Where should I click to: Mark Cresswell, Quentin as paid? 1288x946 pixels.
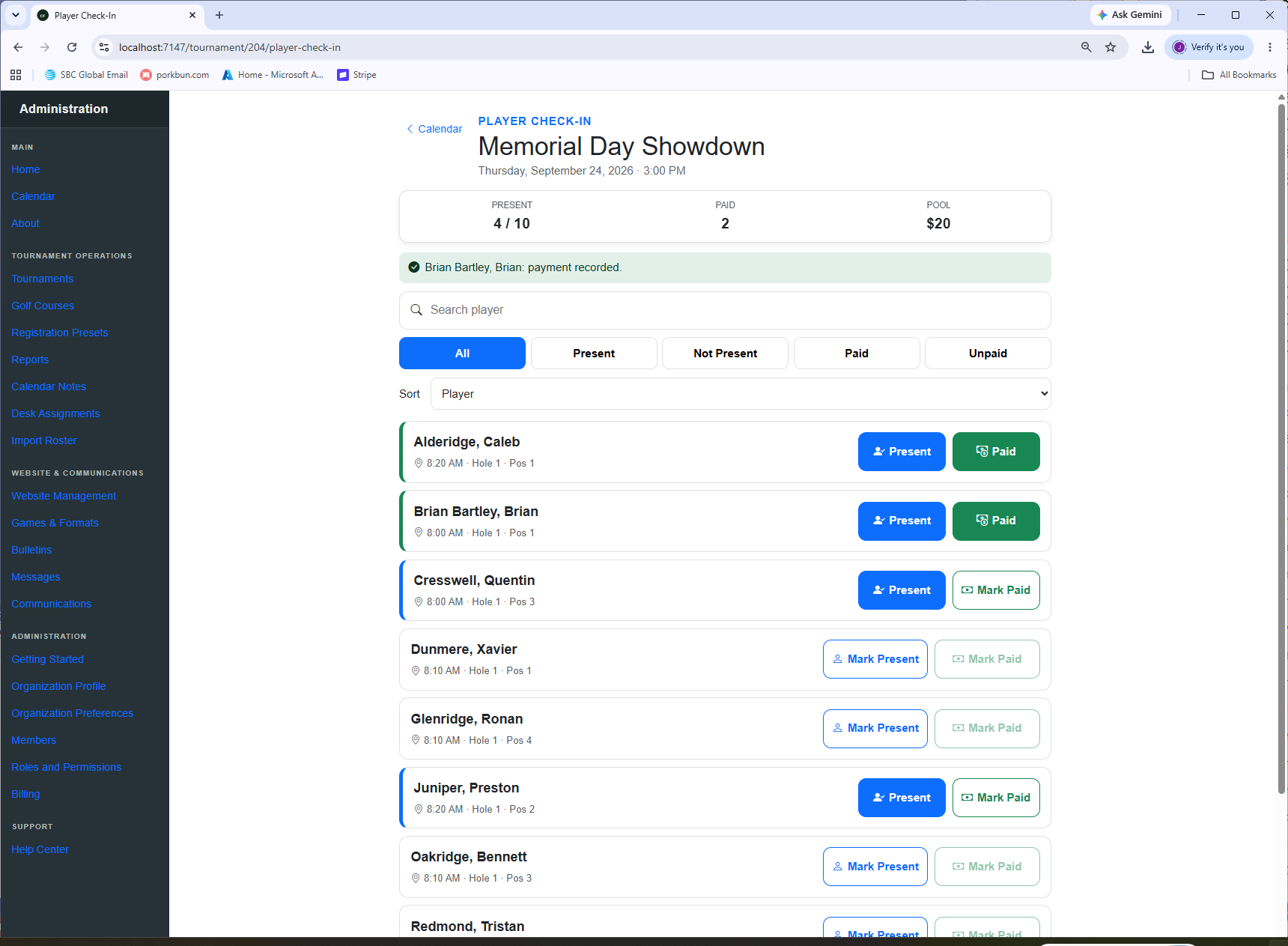[x=996, y=590]
